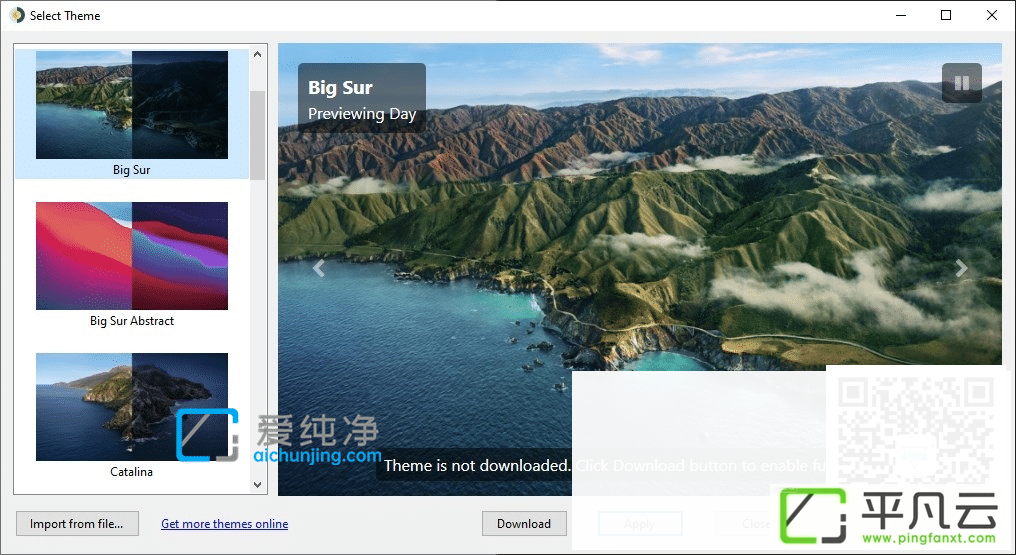1016x555 pixels.
Task: Minimize the Select Theme window
Action: 901,15
